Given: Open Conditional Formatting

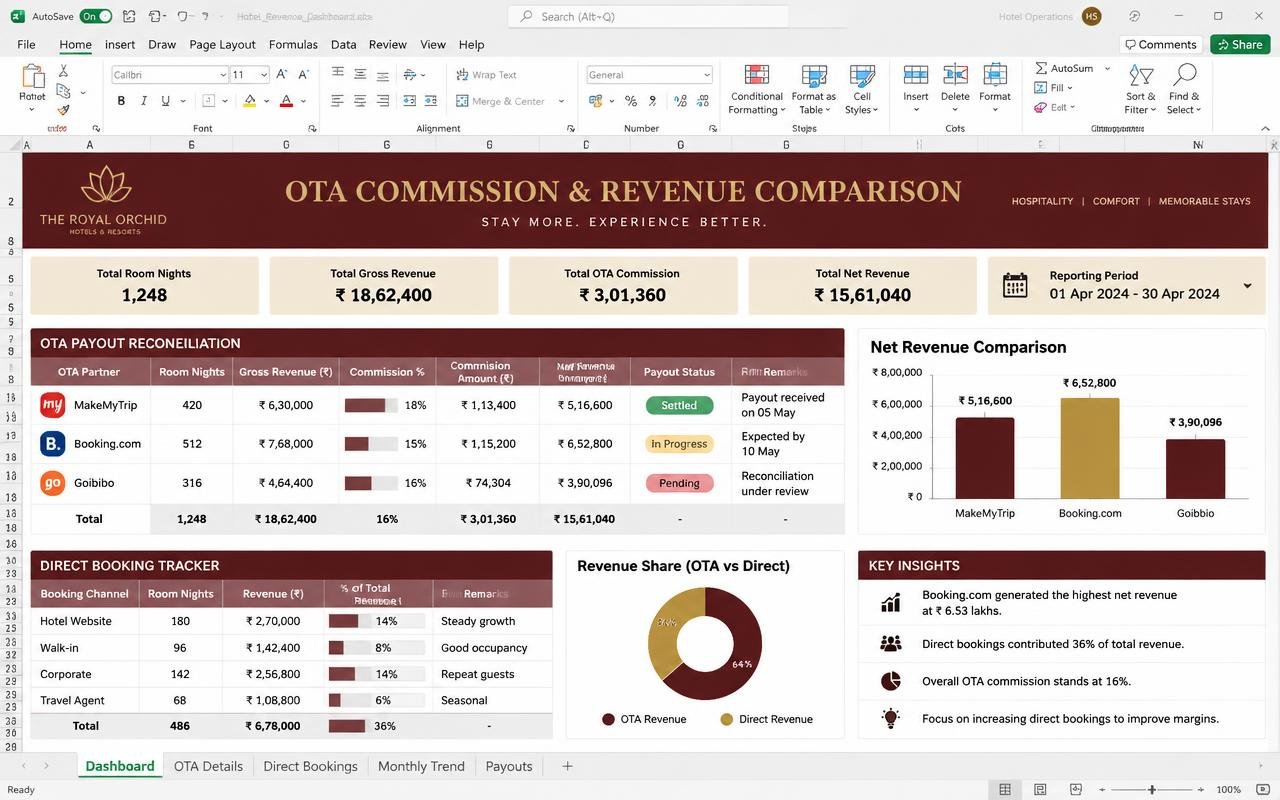Looking at the screenshot, I should 757,90.
